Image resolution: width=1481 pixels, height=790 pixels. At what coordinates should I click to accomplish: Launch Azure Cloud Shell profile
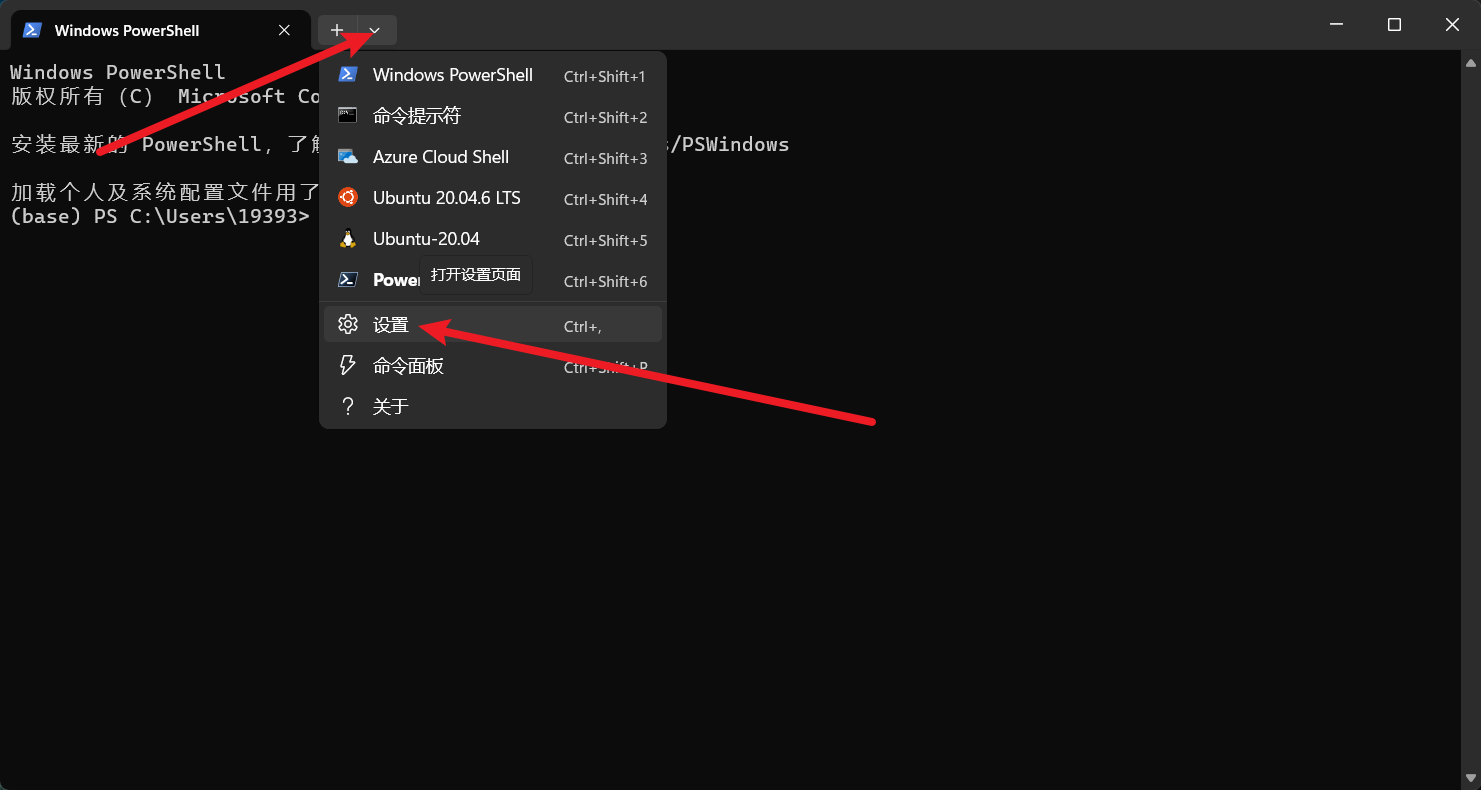(493, 157)
